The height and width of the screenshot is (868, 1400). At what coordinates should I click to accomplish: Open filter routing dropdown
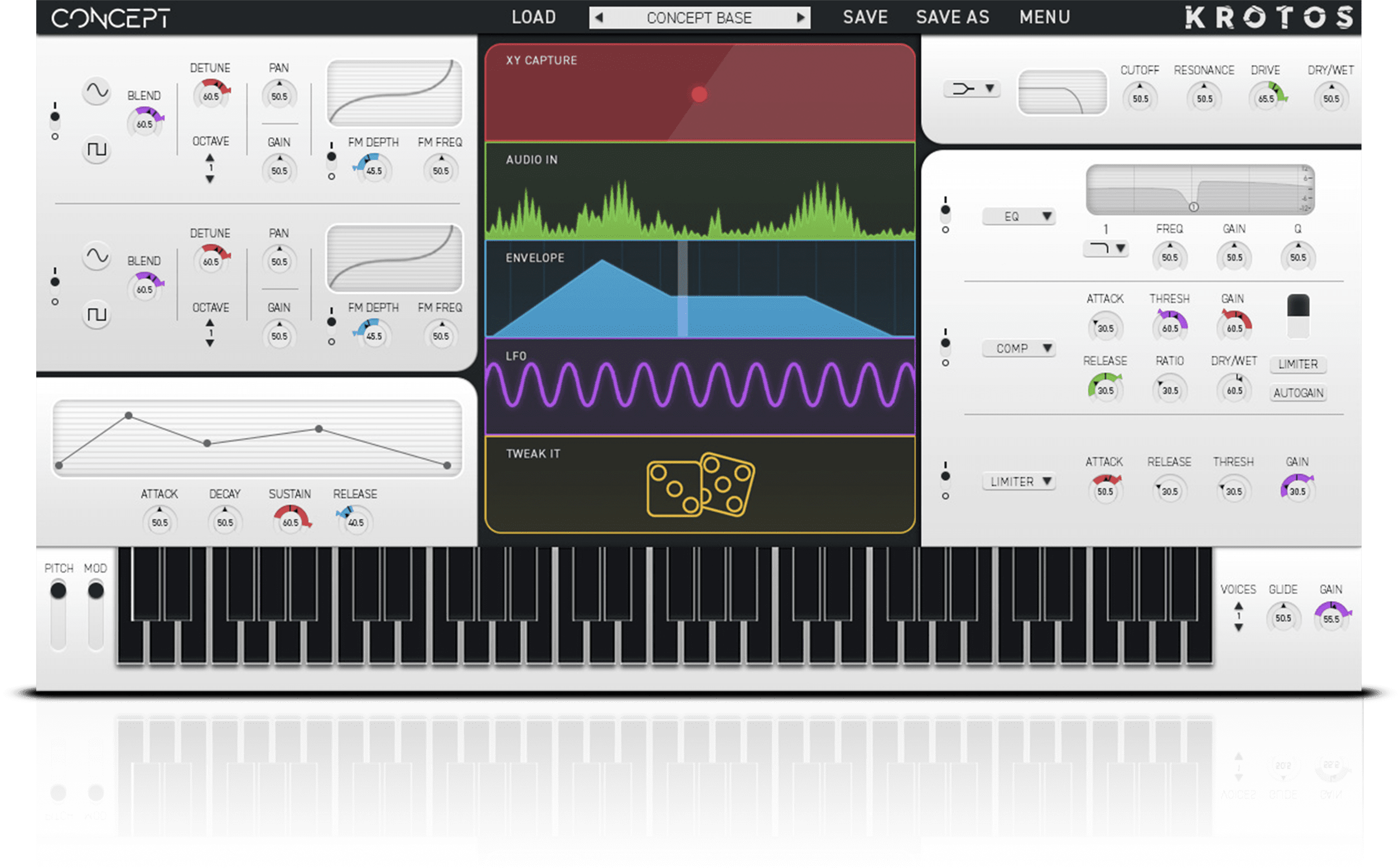point(972,89)
